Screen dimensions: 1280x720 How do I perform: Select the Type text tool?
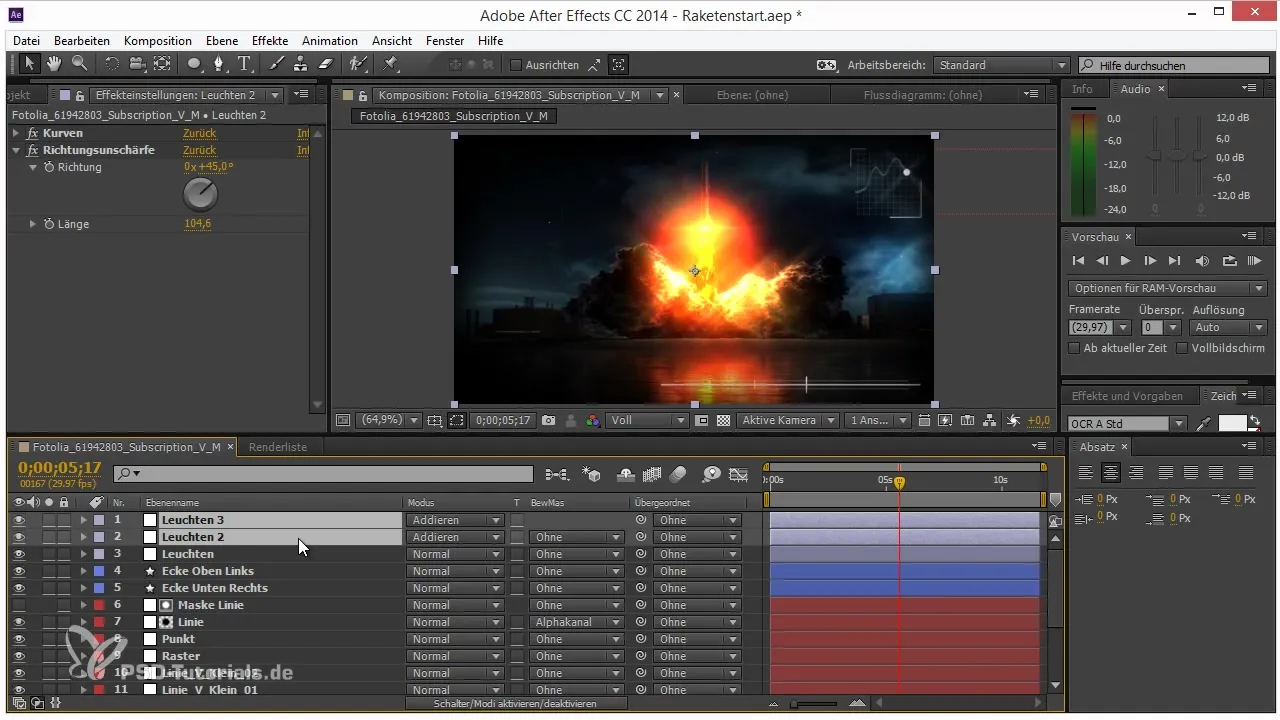244,64
